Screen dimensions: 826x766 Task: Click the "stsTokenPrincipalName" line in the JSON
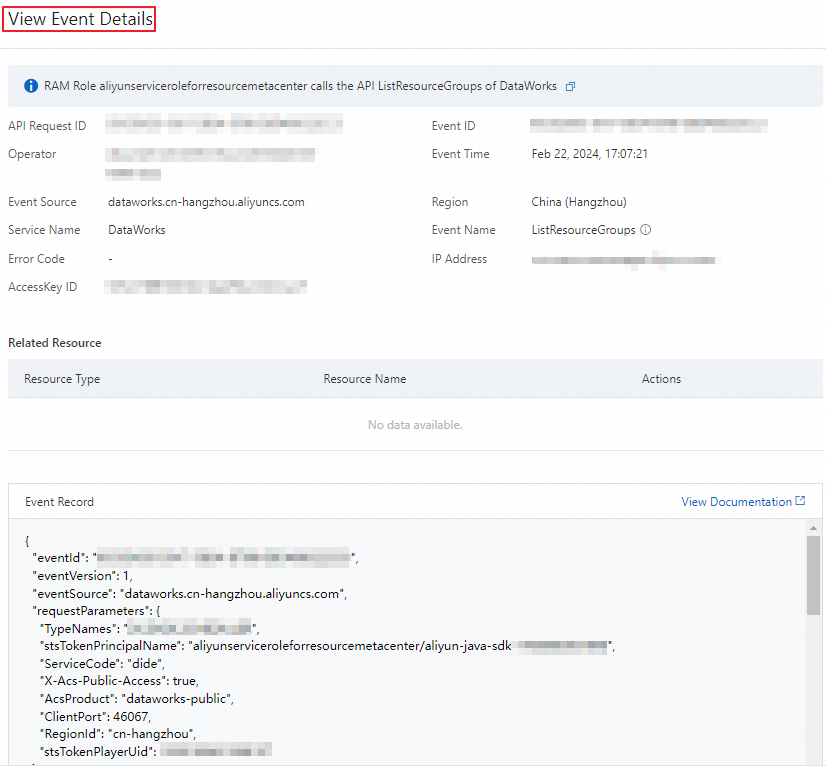(328, 646)
